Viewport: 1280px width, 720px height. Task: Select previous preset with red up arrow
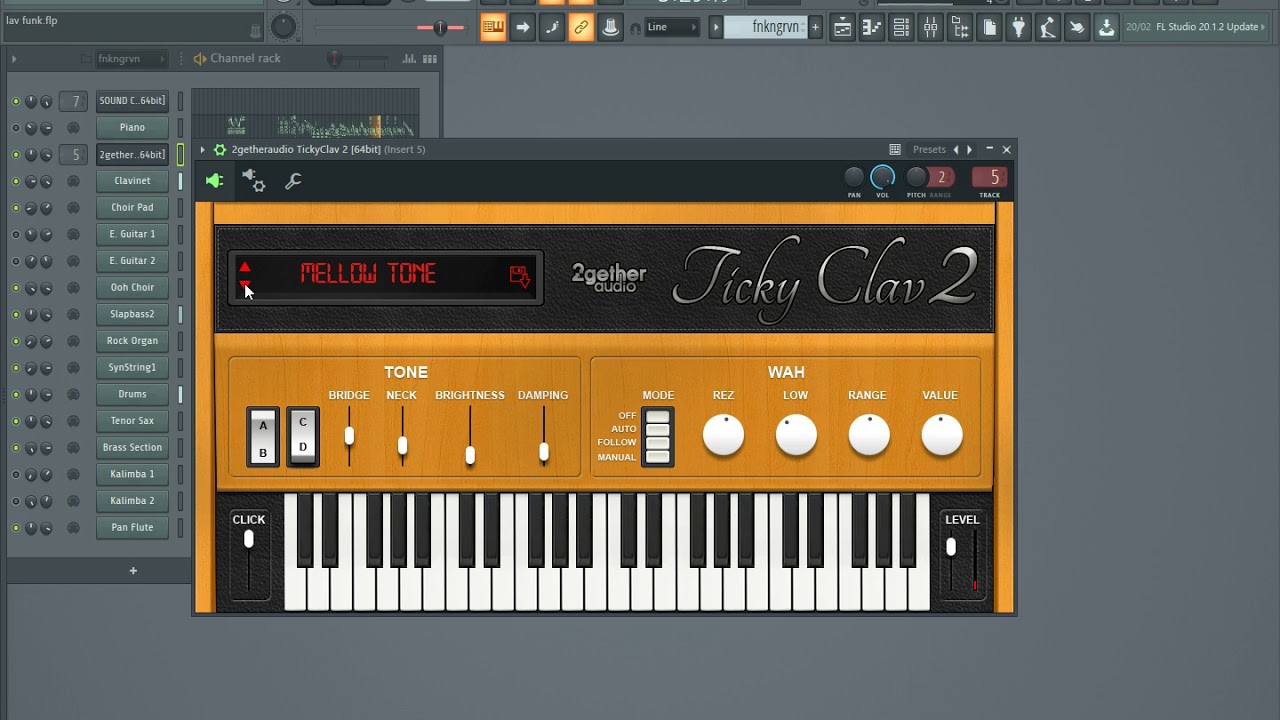(x=245, y=267)
